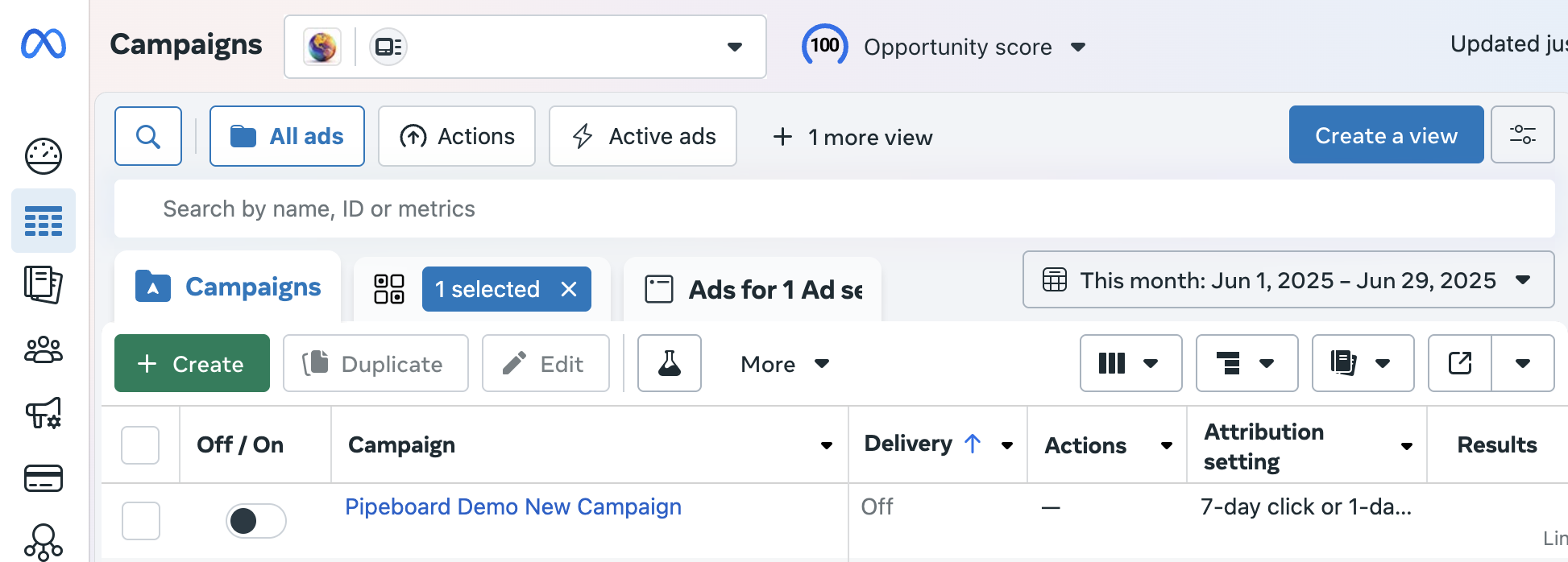Open Account Overview from the sidebar

pyautogui.click(x=44, y=156)
